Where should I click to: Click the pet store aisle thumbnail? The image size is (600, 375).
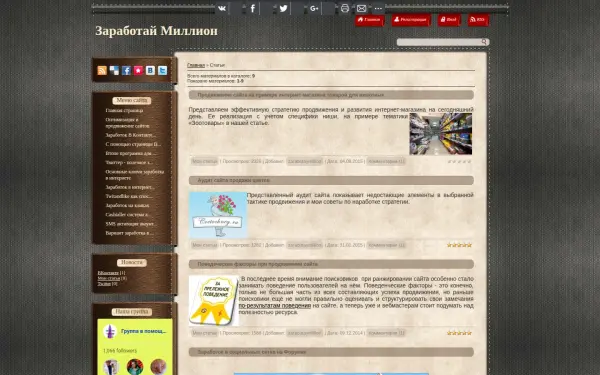pyautogui.click(x=440, y=134)
